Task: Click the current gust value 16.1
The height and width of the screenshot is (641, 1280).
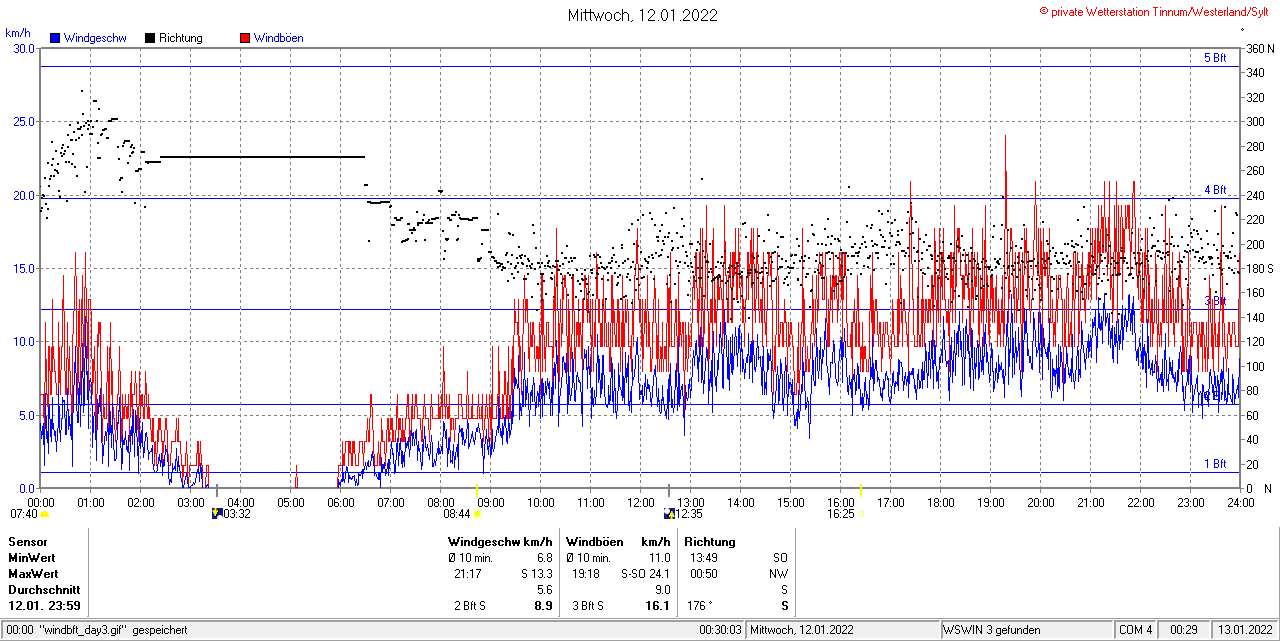Action: 658,606
